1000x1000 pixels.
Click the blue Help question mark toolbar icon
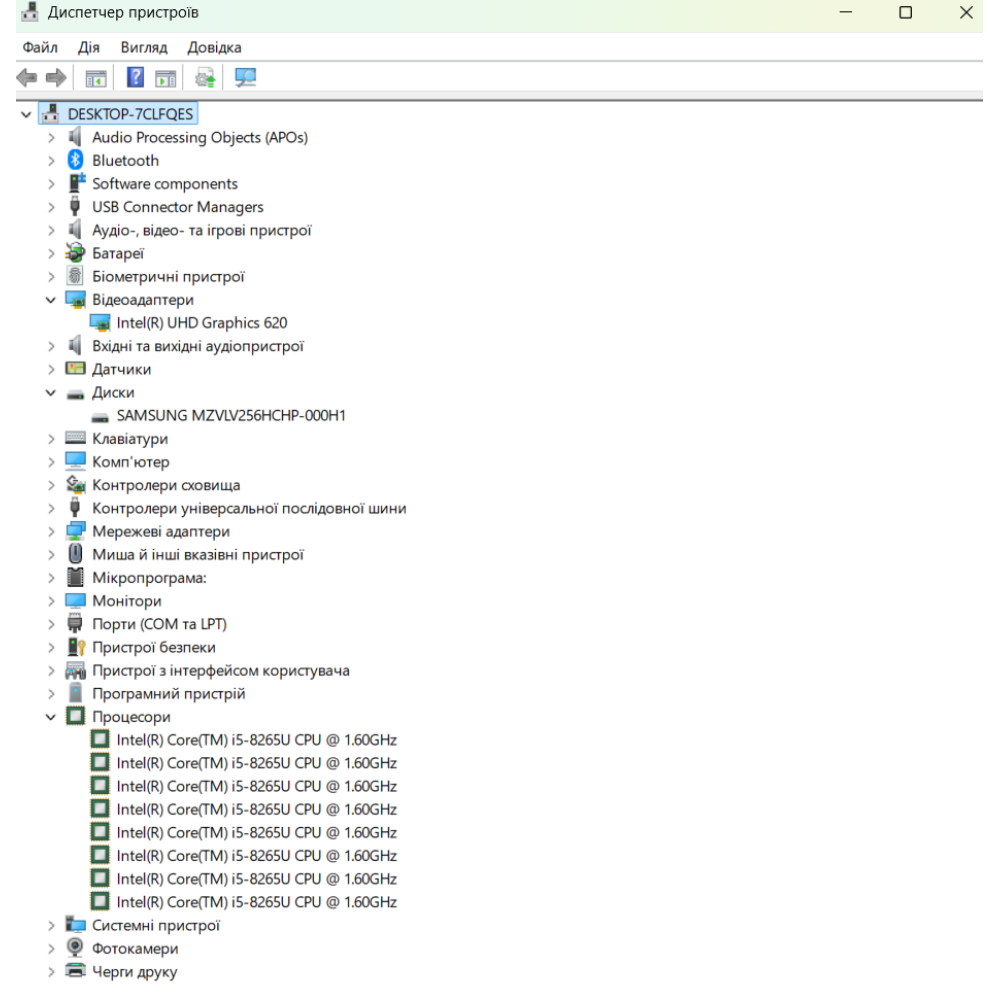[x=135, y=78]
